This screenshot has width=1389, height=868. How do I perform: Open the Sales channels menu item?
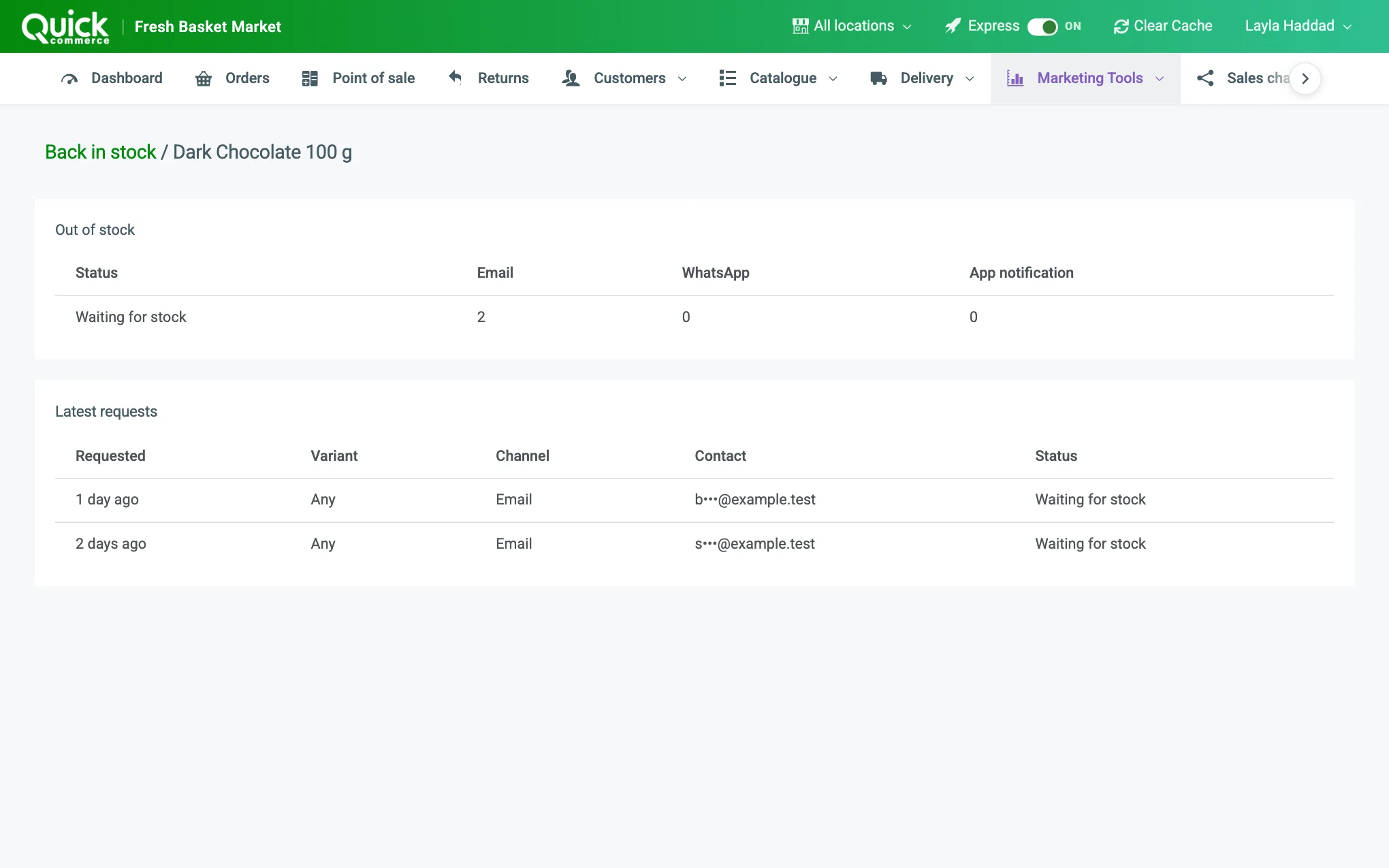tap(1243, 79)
